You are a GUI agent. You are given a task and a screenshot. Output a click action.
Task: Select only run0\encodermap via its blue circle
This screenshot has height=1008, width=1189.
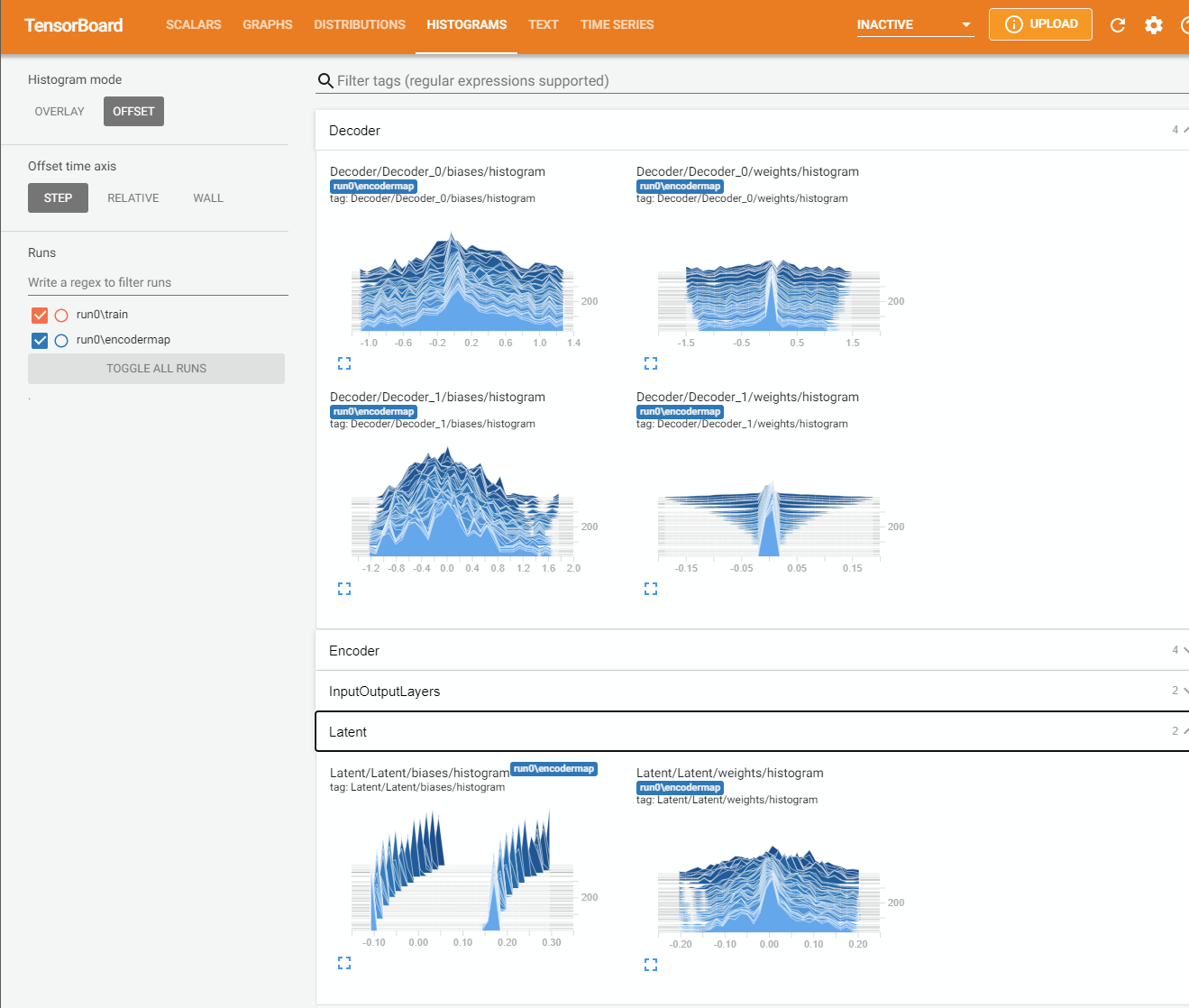[x=61, y=341]
